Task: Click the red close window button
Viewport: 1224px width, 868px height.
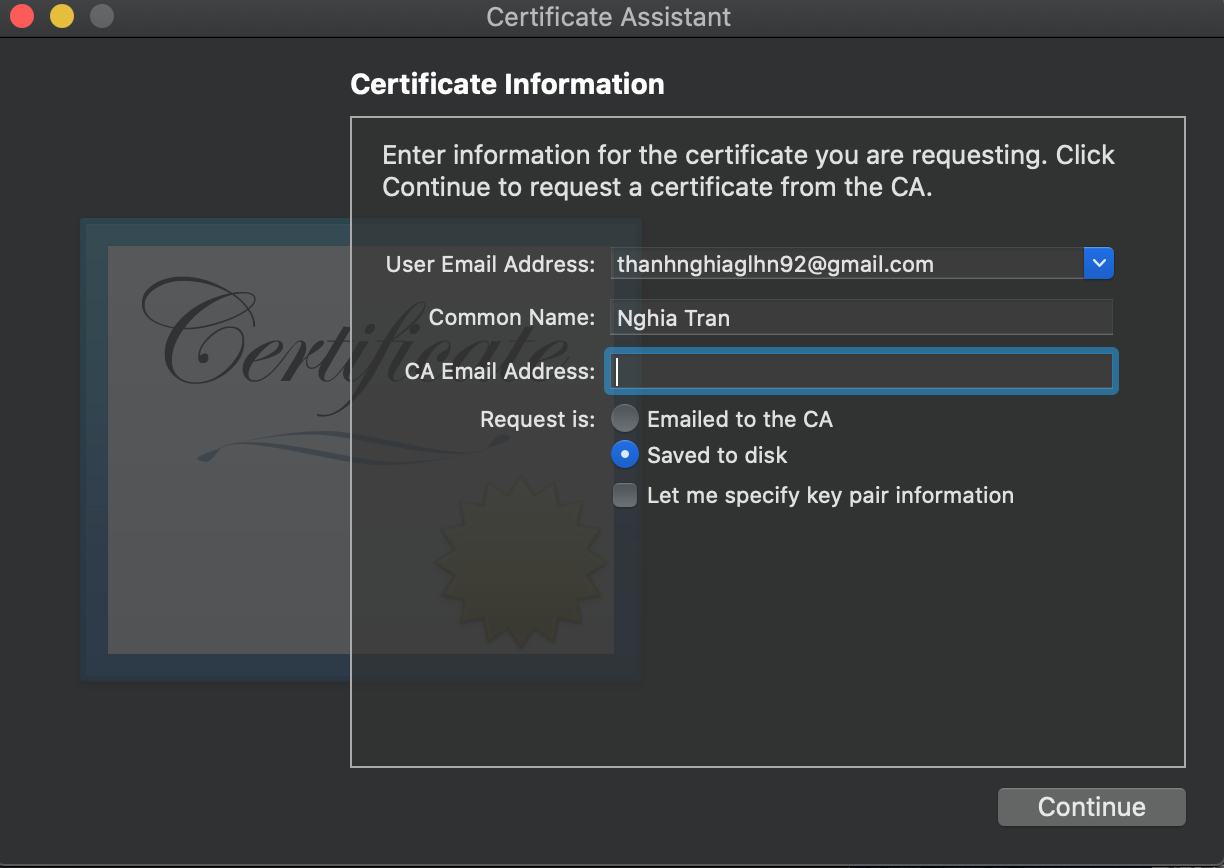Action: tap(22, 16)
